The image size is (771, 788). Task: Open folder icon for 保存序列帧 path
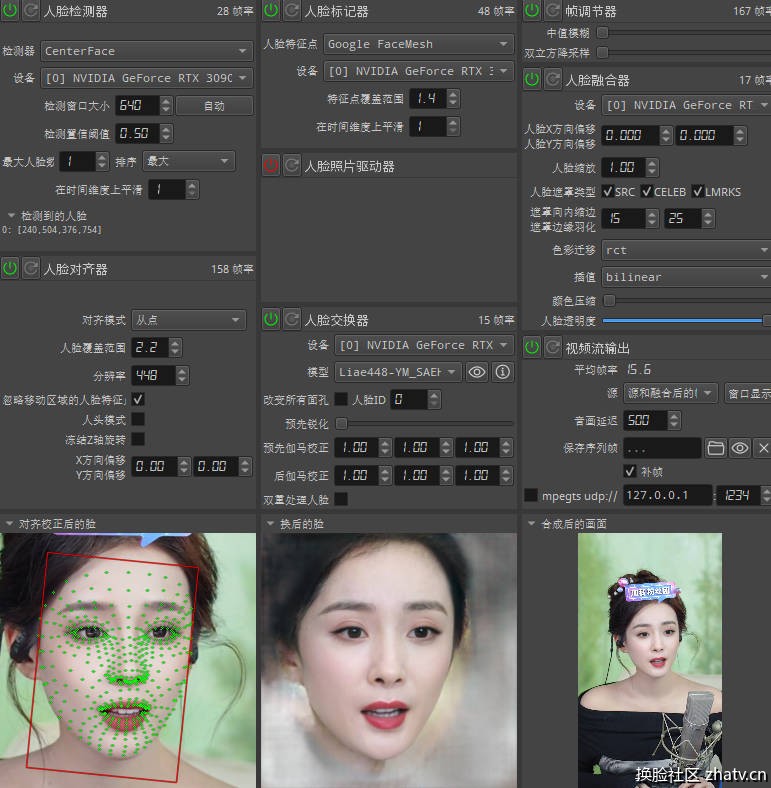click(716, 448)
